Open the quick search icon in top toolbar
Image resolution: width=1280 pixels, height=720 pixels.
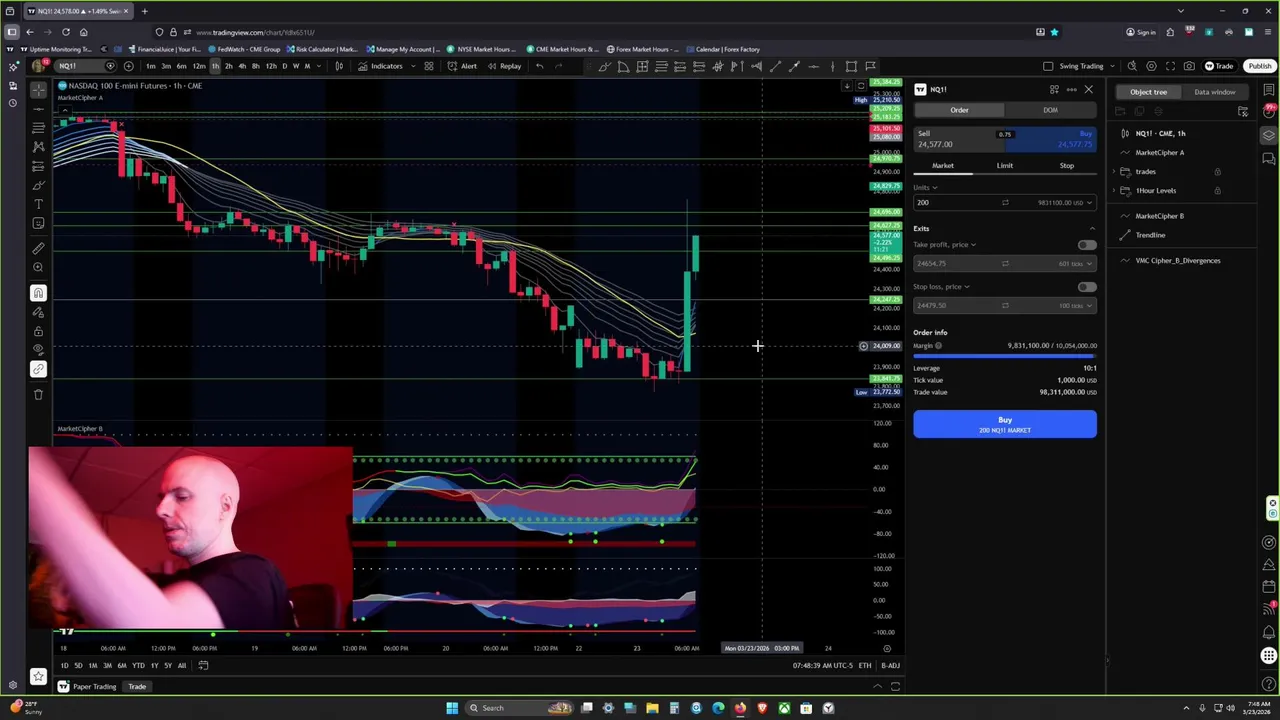click(1132, 66)
